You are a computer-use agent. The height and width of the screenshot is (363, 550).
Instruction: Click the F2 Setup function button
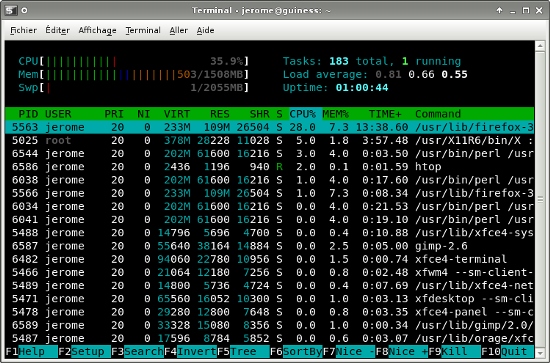[x=85, y=351]
